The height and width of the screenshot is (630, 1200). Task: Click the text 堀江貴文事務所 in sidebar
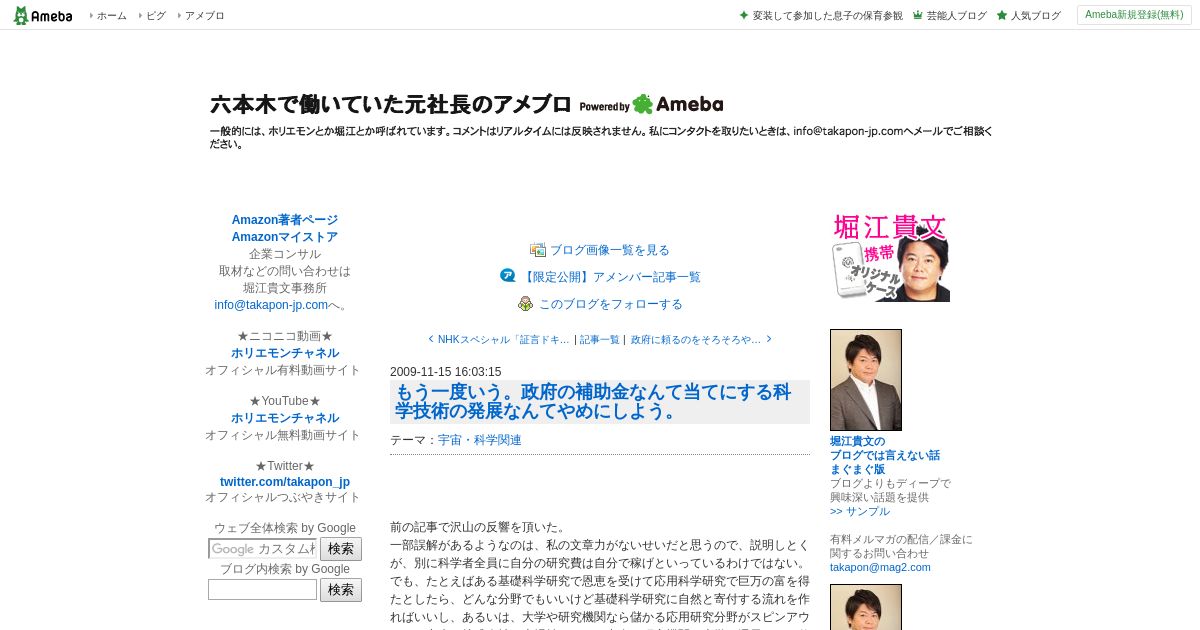285,288
